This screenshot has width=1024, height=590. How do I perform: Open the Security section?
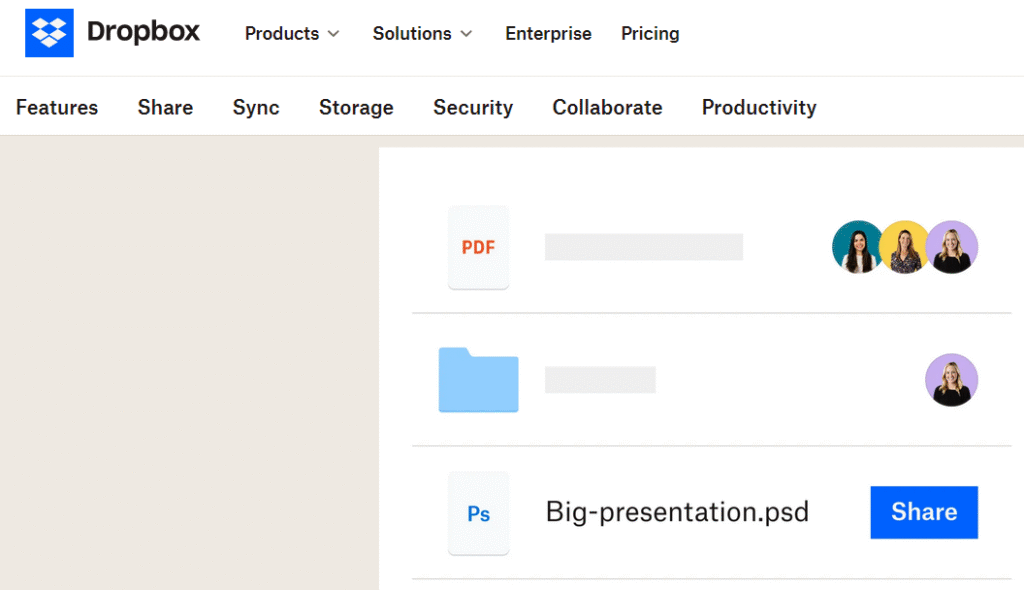[472, 107]
